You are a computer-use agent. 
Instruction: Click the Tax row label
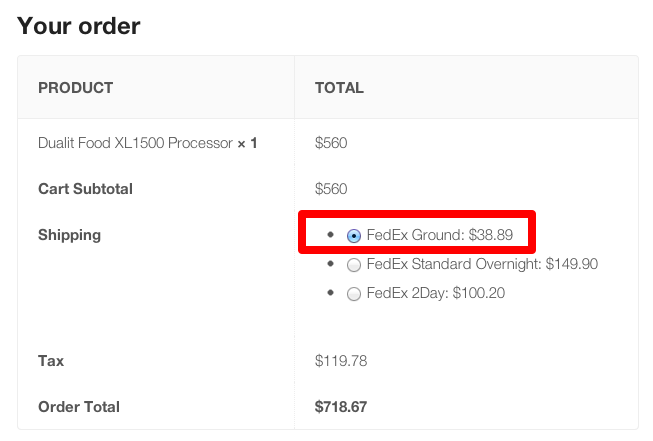coord(51,359)
